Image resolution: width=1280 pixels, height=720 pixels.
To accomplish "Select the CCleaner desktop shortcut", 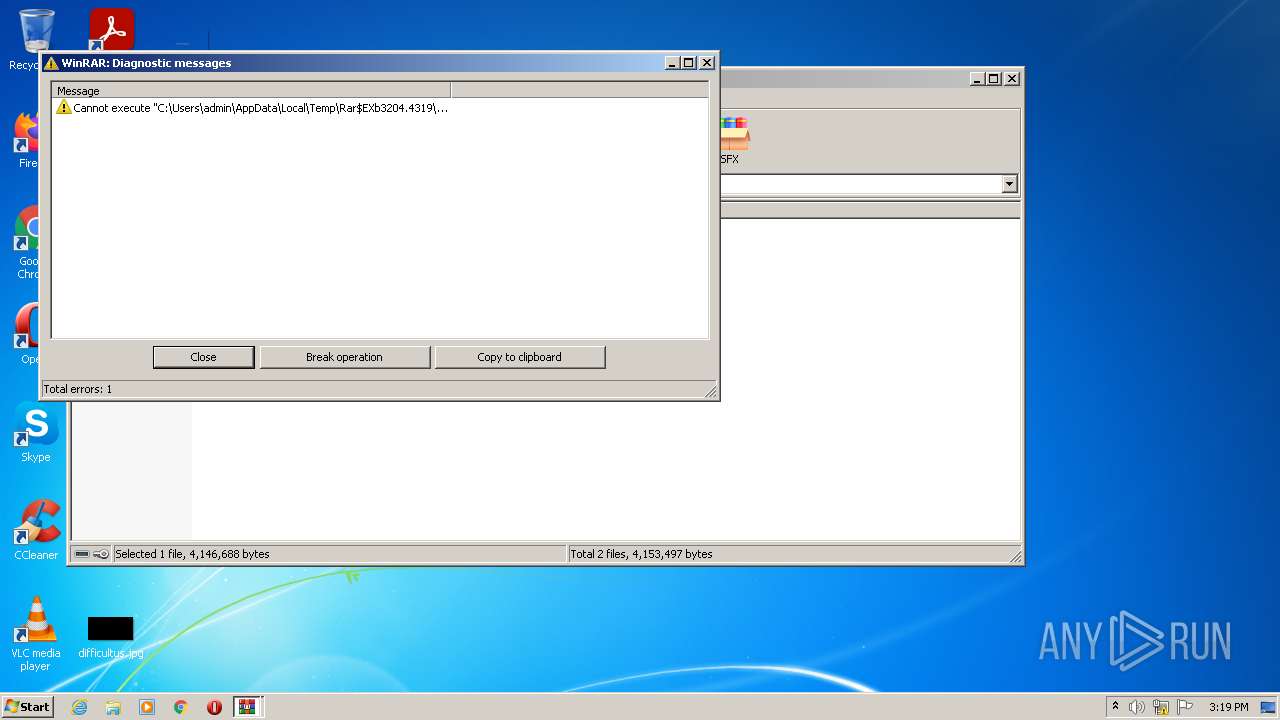I will pos(36,530).
